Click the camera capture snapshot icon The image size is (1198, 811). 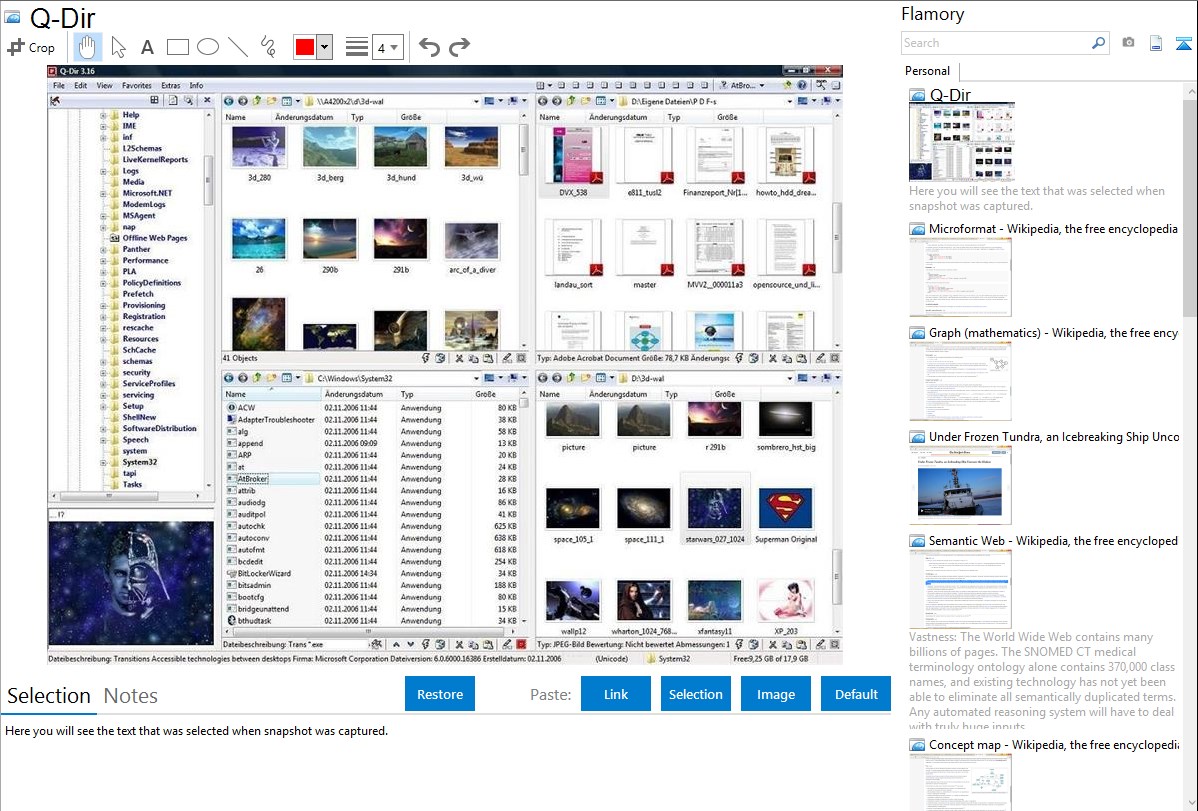[1128, 43]
